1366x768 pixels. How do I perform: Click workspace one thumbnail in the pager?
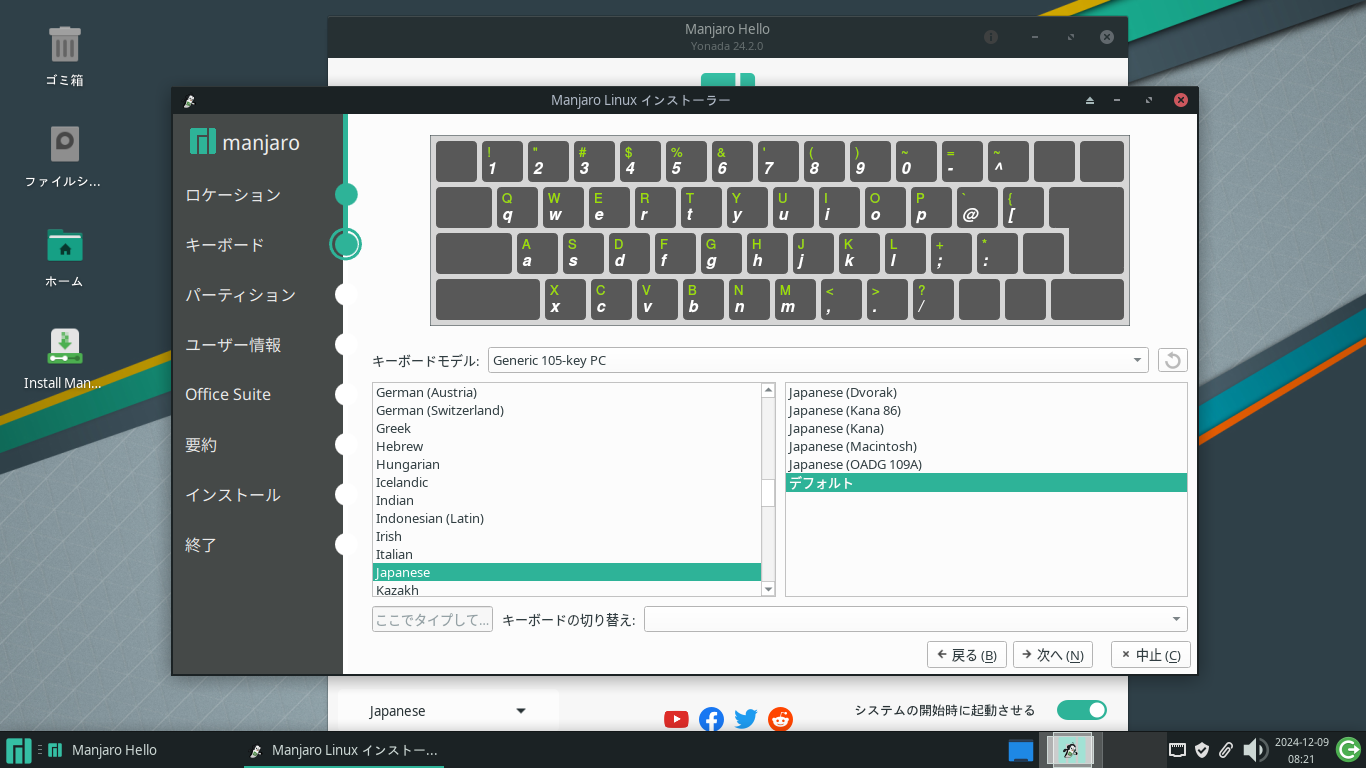point(1069,750)
